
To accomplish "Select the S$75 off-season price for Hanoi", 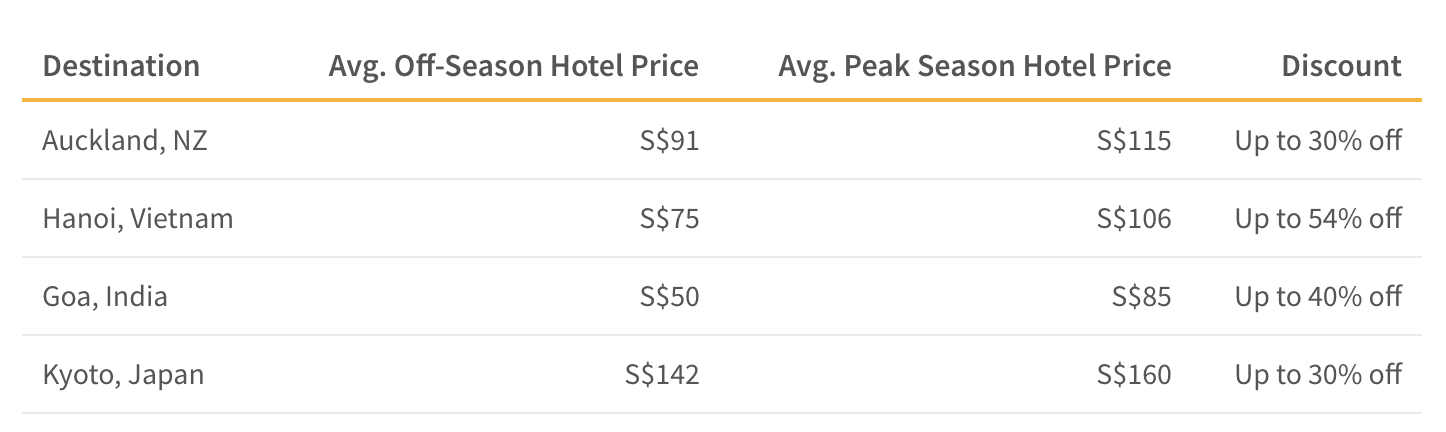I will (x=669, y=218).
